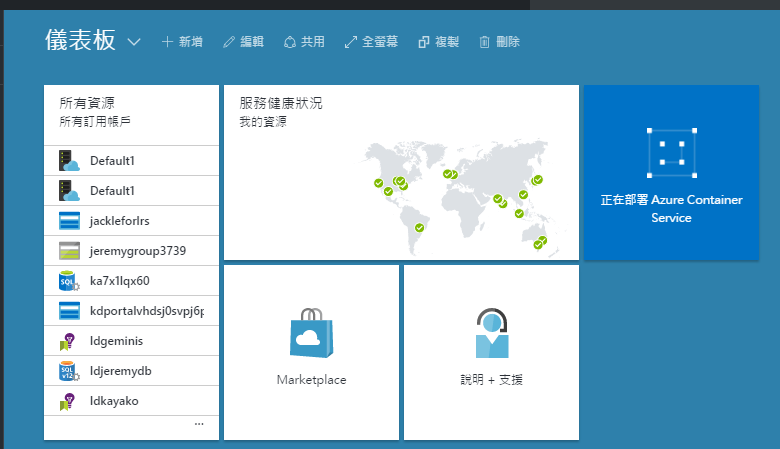The height and width of the screenshot is (449, 780).
Task: Click the 所有訂用帳戶 subtitle
Action: pyautogui.click(x=95, y=121)
